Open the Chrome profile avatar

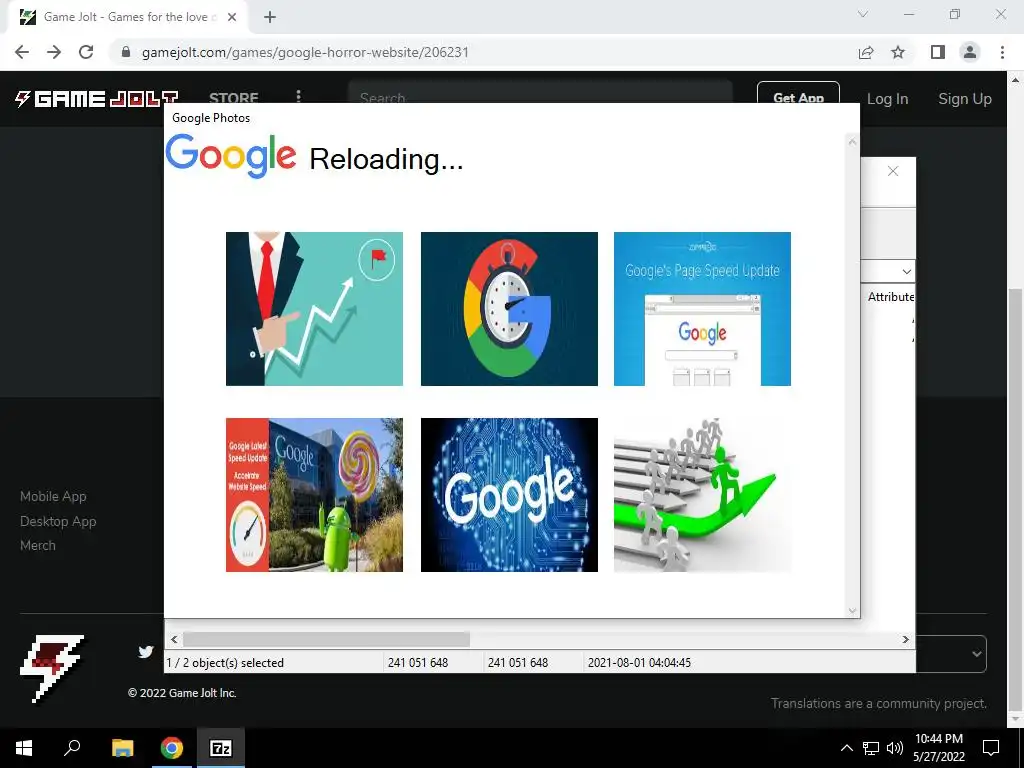pyautogui.click(x=970, y=52)
